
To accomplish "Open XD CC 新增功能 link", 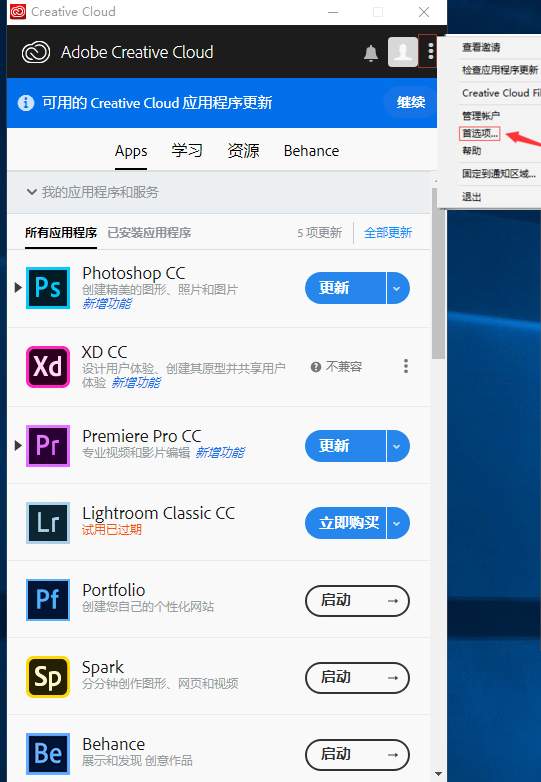I will (x=136, y=383).
